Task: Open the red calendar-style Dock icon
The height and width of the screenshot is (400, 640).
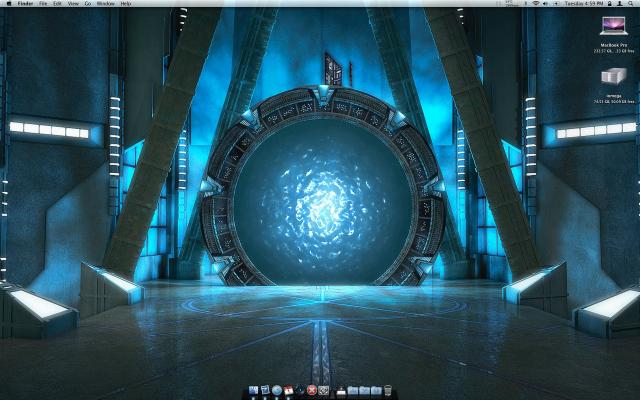Action: [x=289, y=390]
